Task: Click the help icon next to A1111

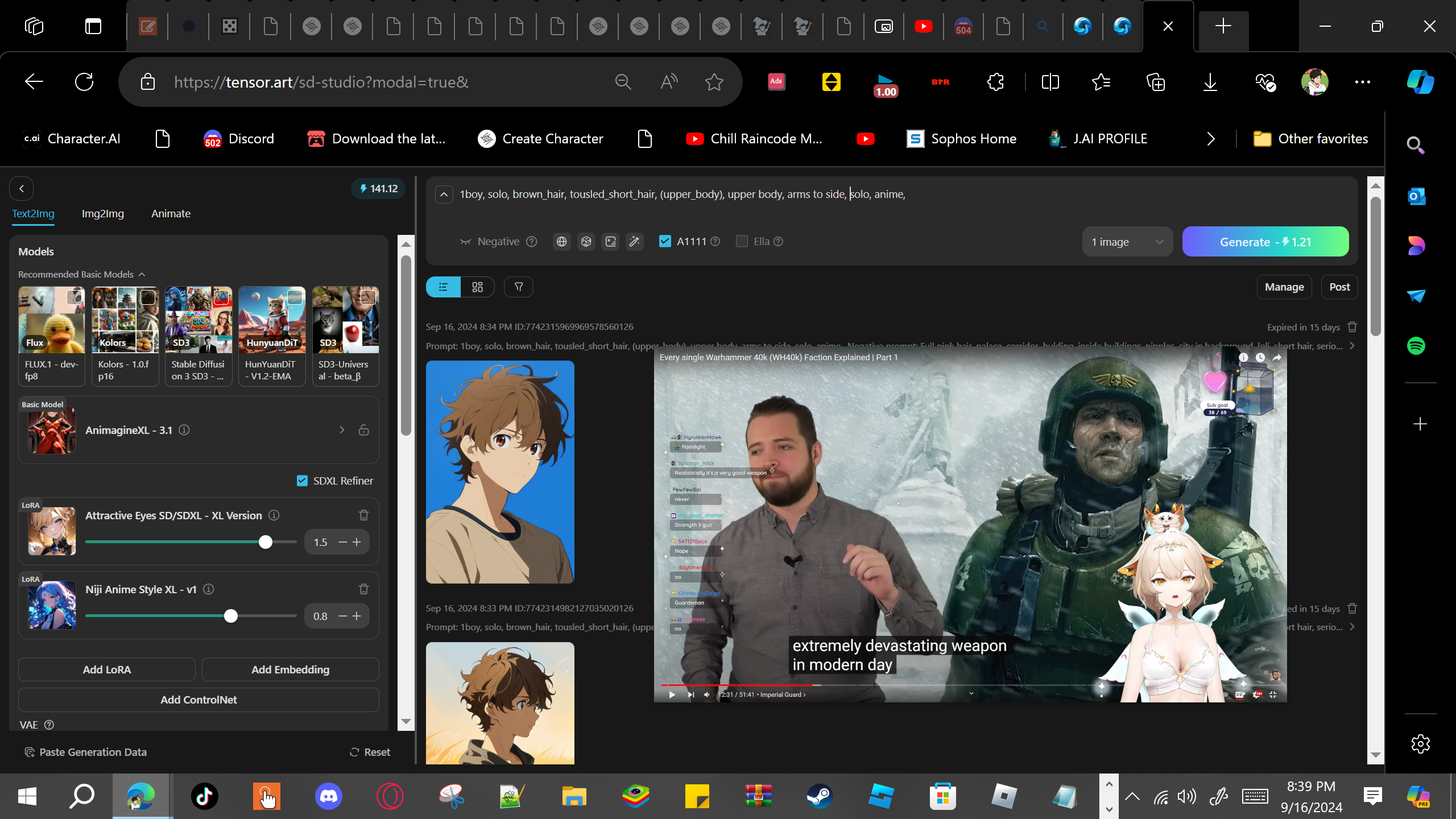Action: 715,242
